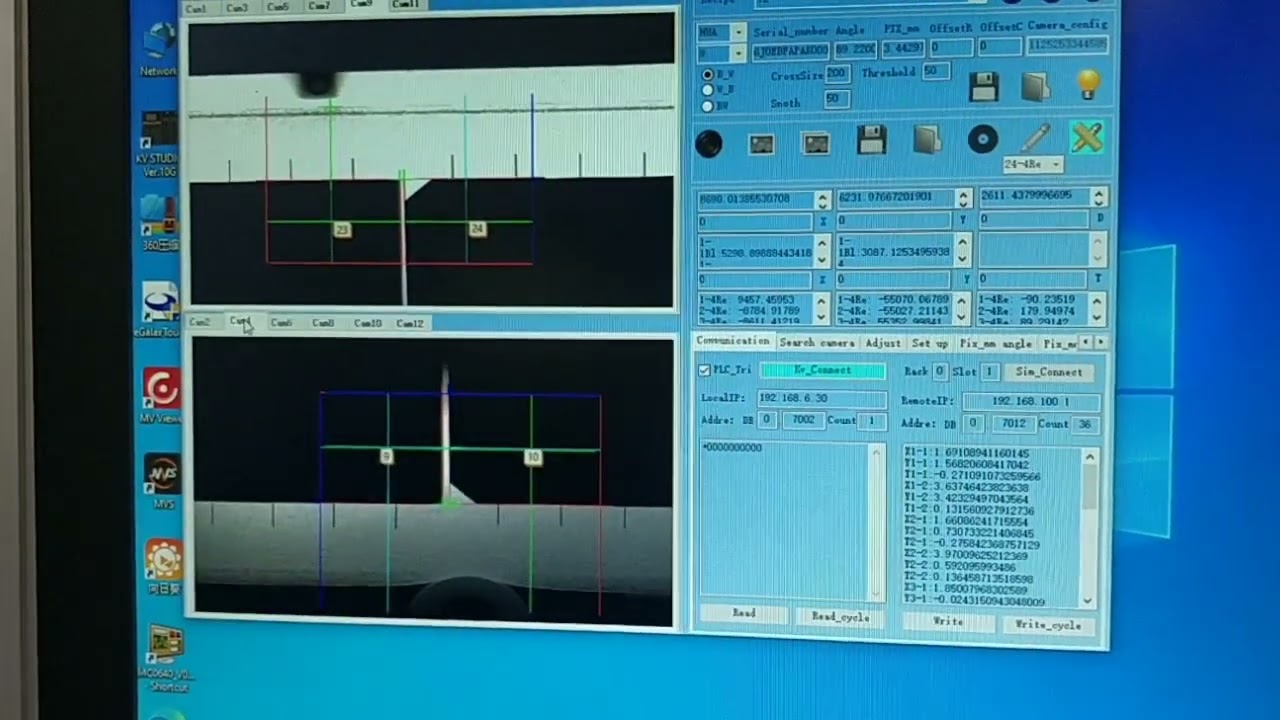Click the CrossSize input field
This screenshot has width=1280, height=720.
[837, 74]
